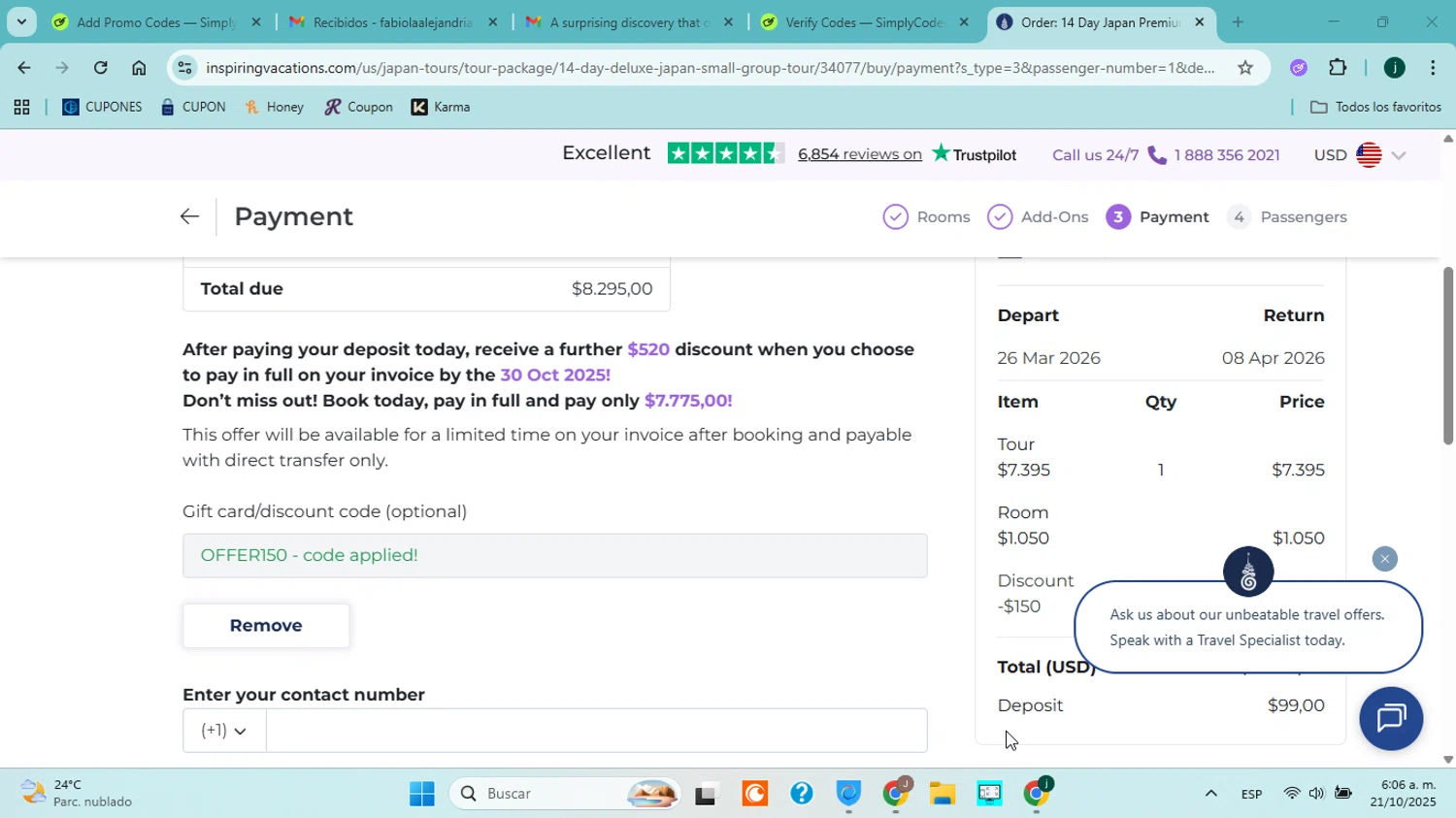Click the OFFER150 code applied field
The image size is (1456, 818).
coord(554,555)
